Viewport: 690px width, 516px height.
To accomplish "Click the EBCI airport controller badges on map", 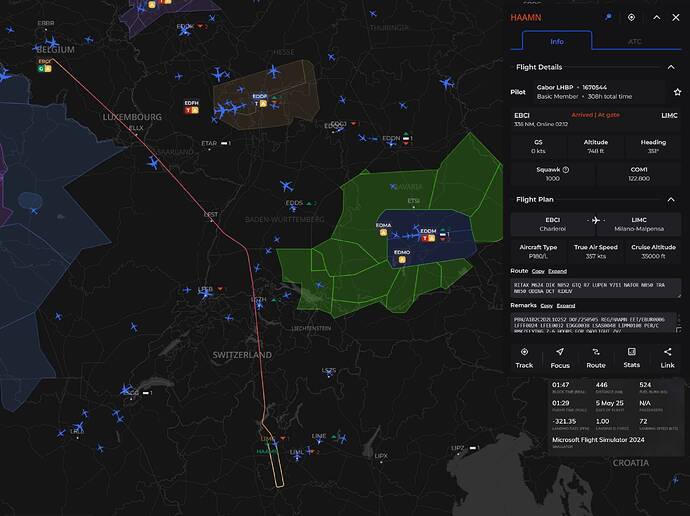I will tap(44, 68).
